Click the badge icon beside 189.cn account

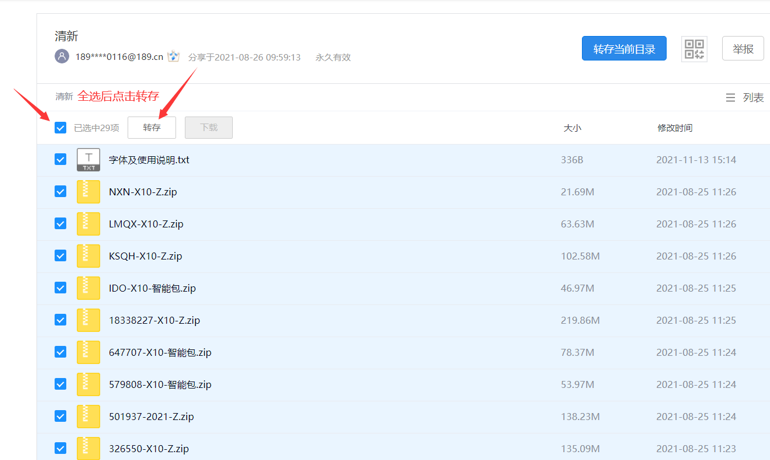pyautogui.click(x=174, y=57)
